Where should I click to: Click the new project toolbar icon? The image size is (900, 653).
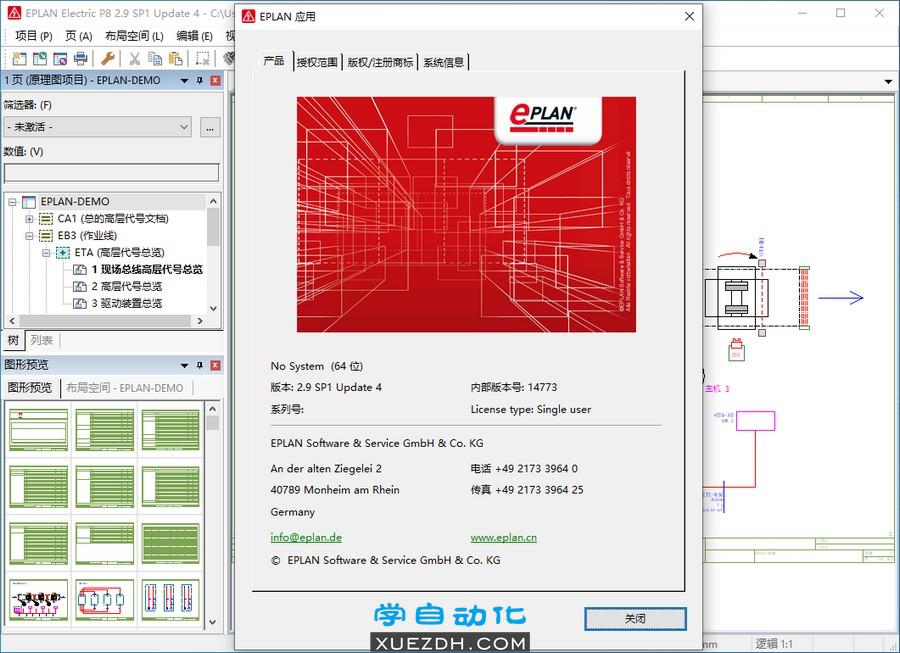[19, 58]
